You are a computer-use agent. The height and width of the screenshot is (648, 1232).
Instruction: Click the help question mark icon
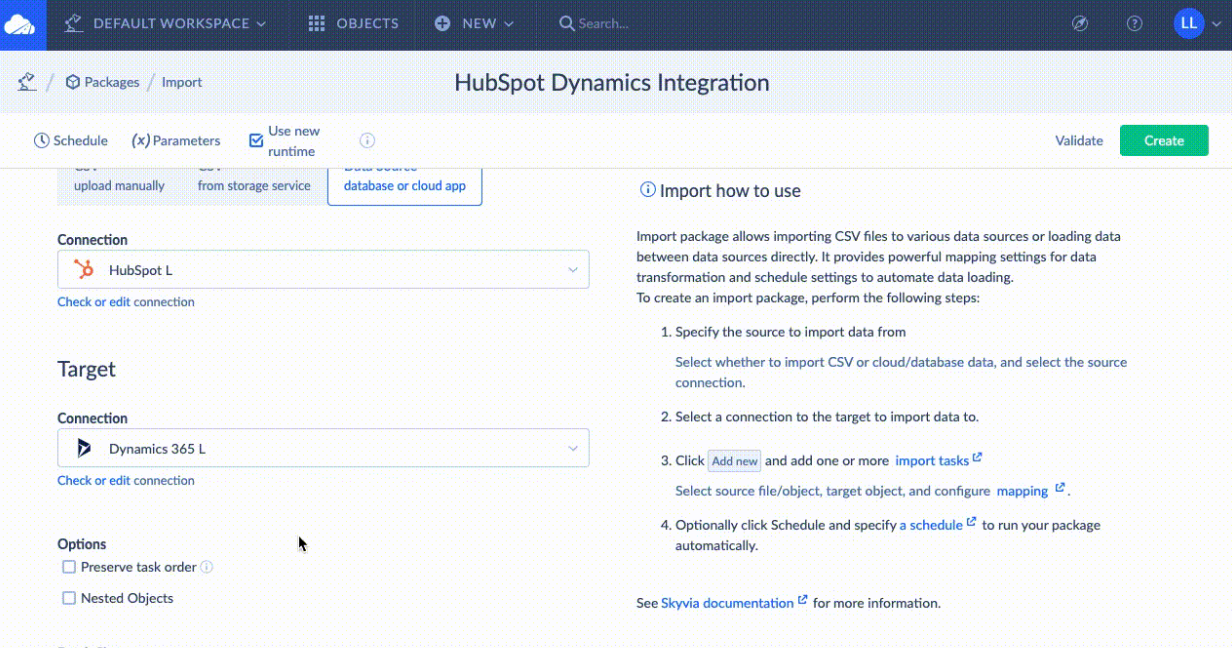click(x=1133, y=22)
